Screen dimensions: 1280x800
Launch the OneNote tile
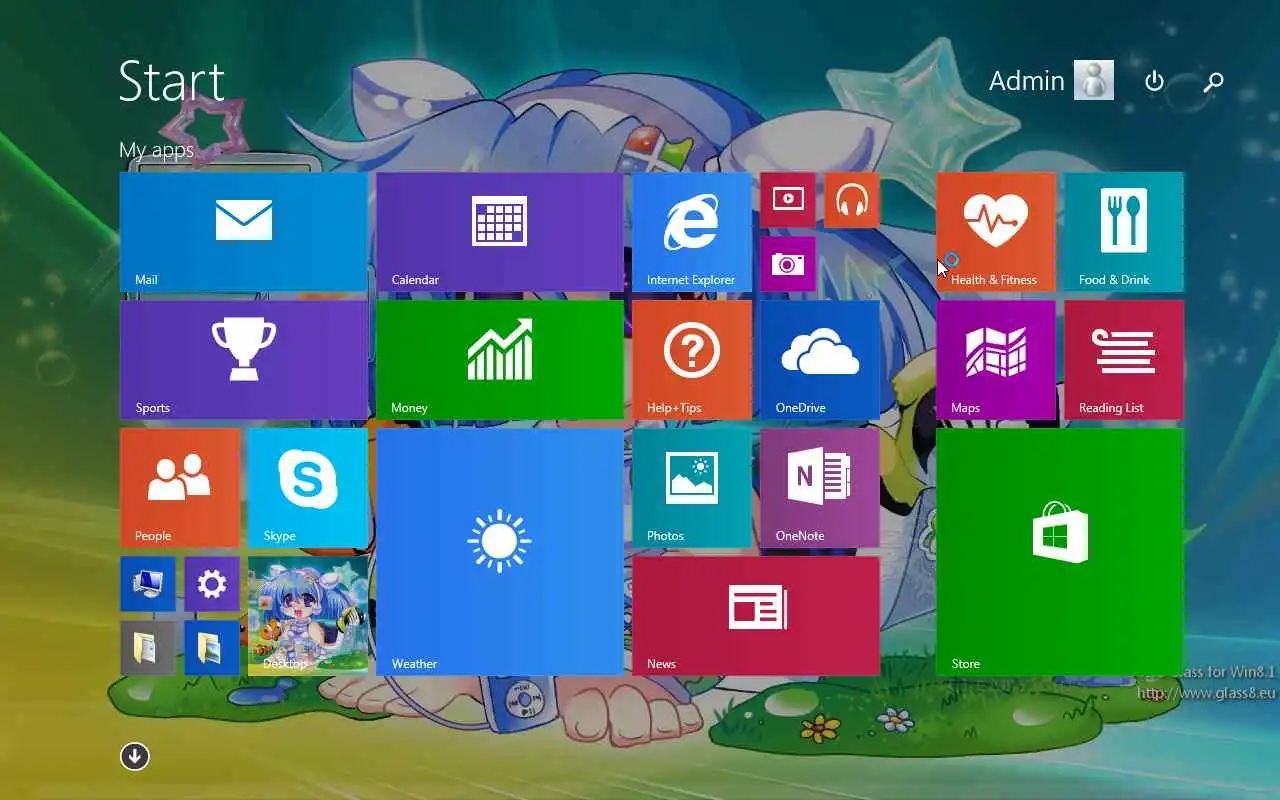[820, 488]
